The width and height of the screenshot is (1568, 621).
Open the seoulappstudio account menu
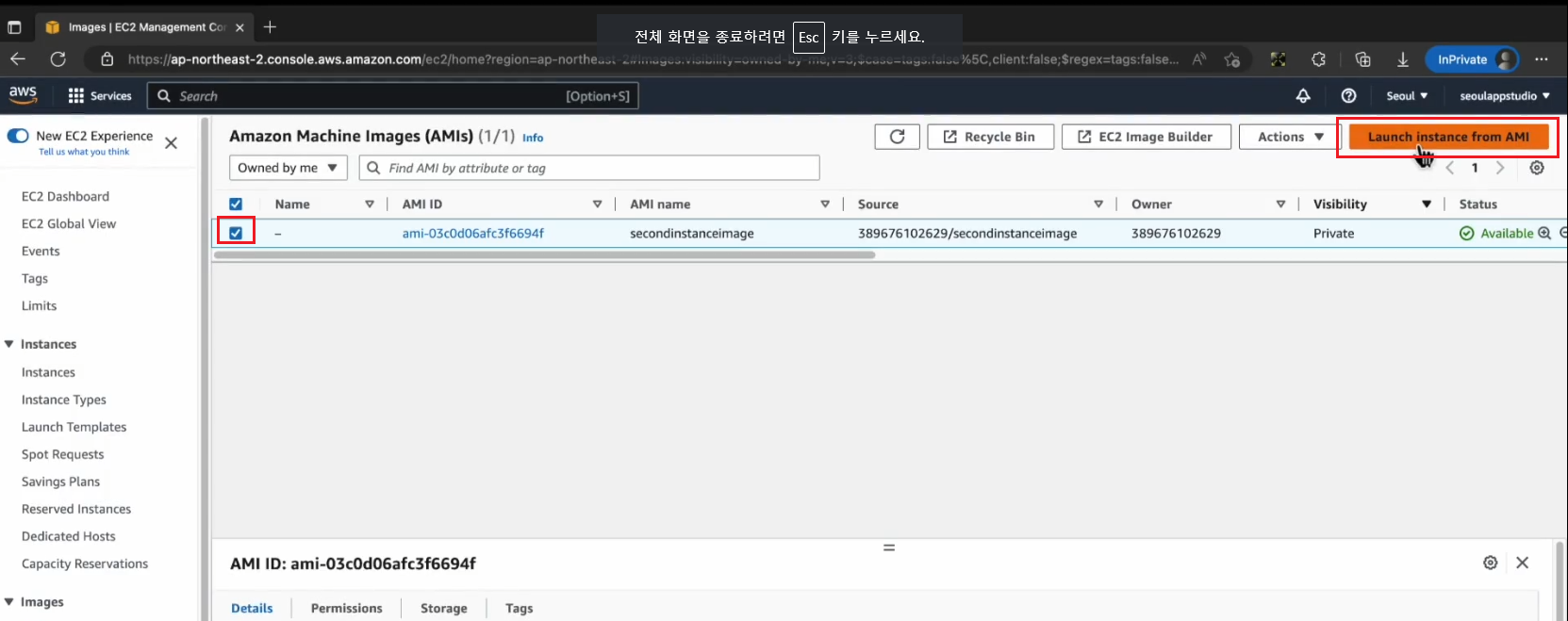pos(1505,96)
